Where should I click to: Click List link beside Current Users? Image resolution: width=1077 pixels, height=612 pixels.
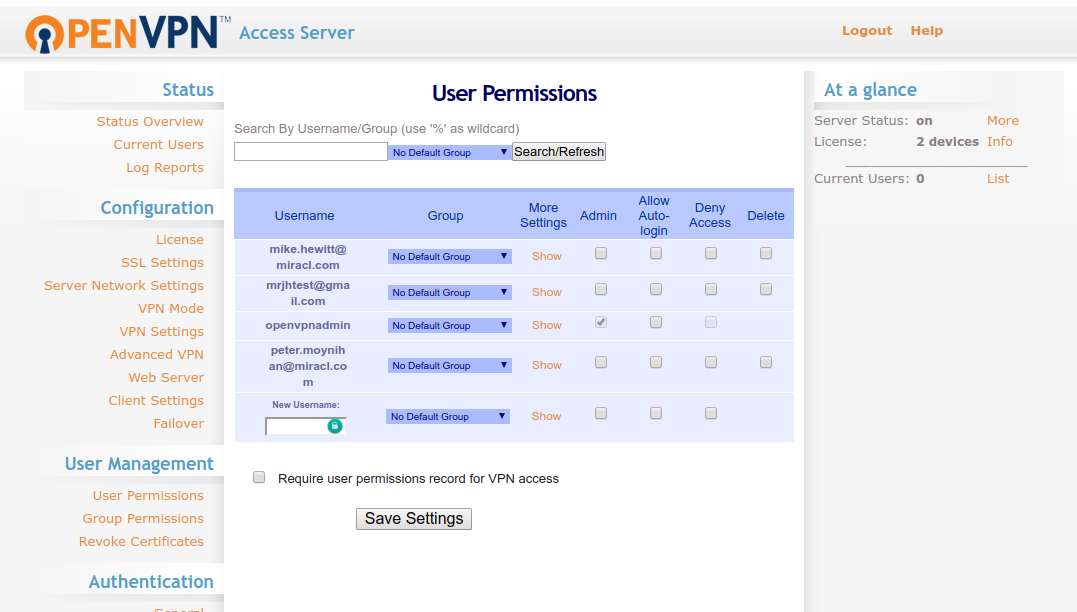(x=998, y=179)
